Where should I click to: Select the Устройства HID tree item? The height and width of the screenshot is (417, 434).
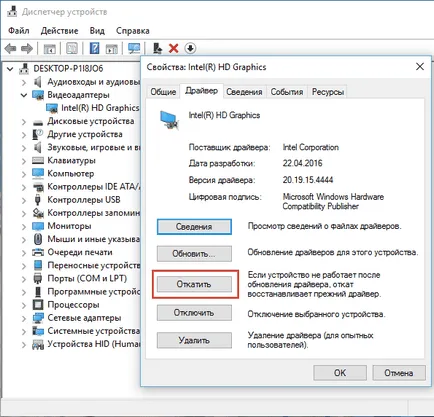[x=94, y=344]
